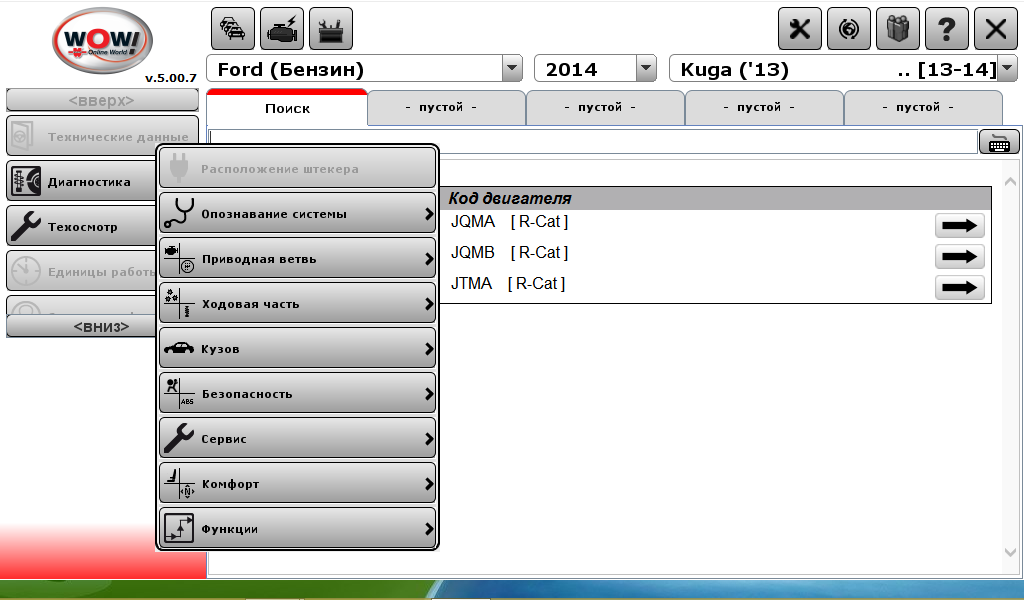Click the JQMA [R-Cat] engine code text
Image resolution: width=1024 pixels, height=600 pixels.
pyautogui.click(x=509, y=222)
